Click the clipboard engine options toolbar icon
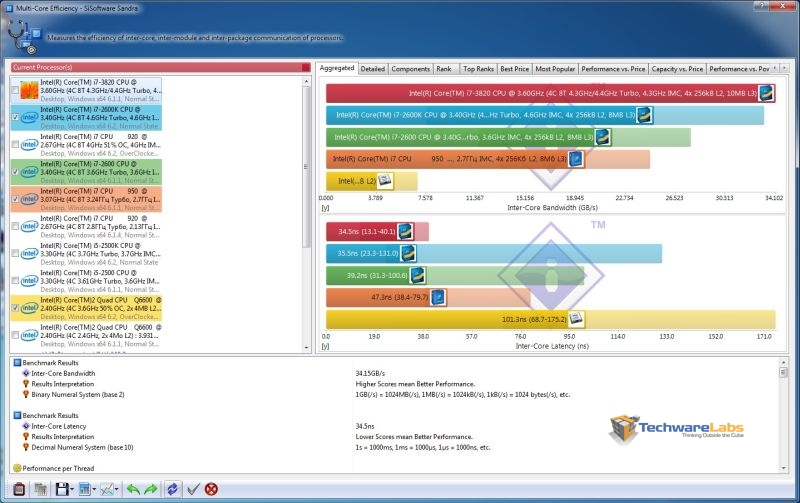Viewport: 800px width, 503px height. (x=19, y=489)
